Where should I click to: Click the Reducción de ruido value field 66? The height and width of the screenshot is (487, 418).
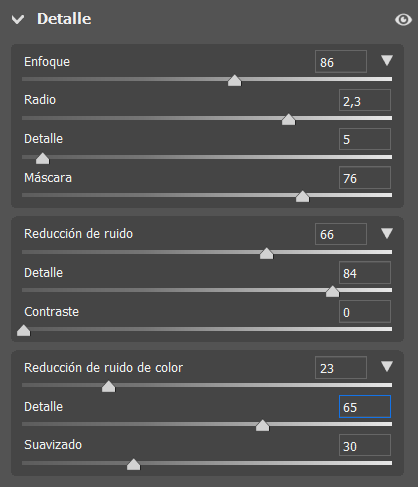341,234
